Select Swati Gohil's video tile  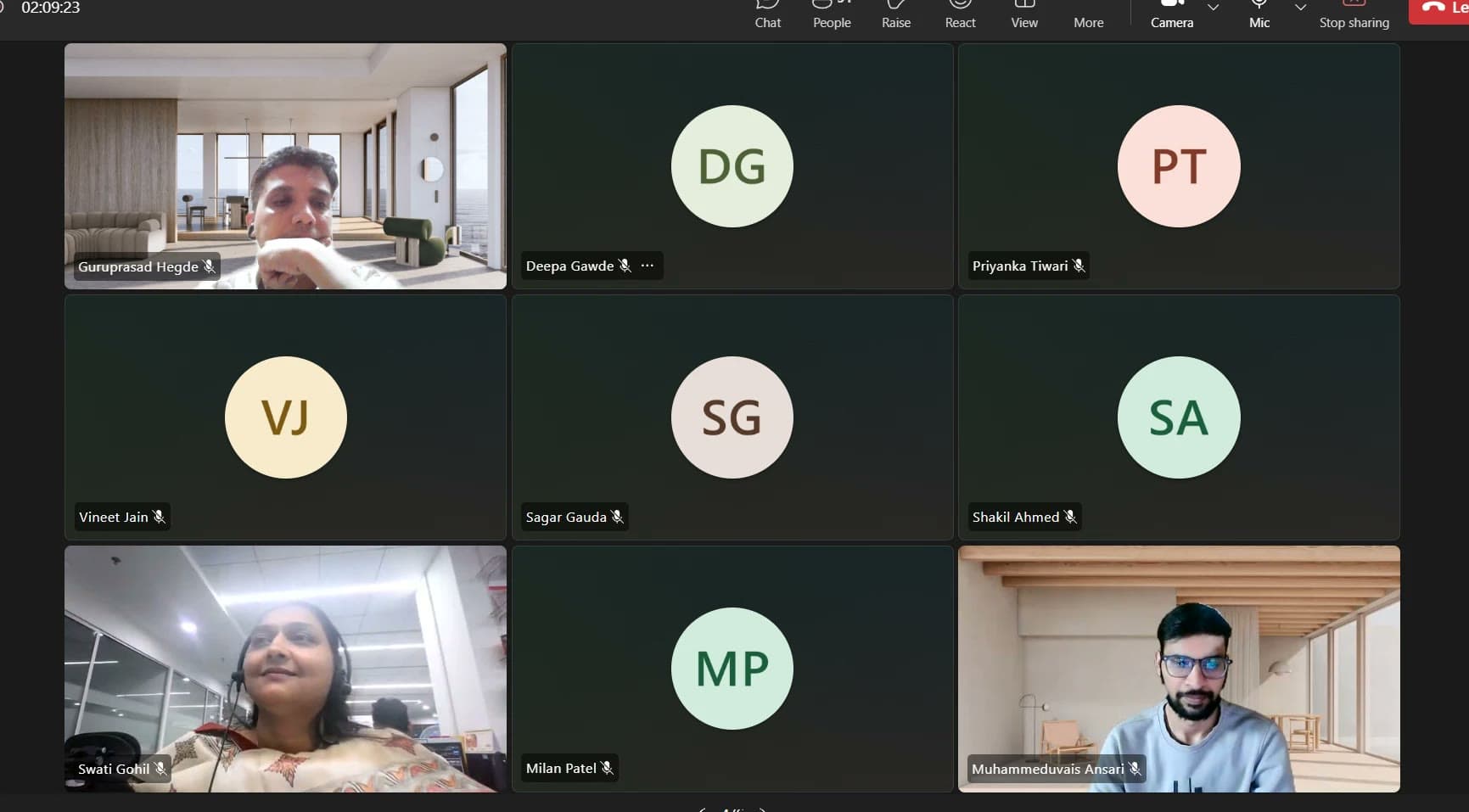(285, 669)
